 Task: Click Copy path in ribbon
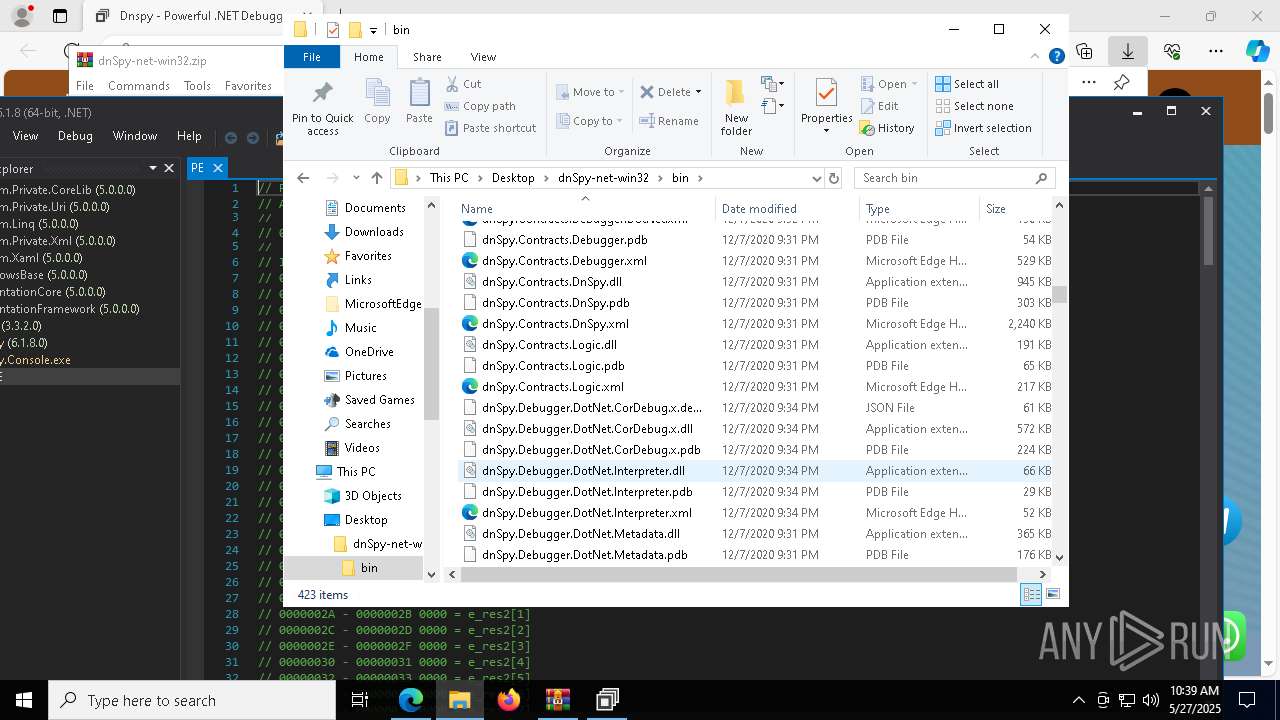[480, 106]
